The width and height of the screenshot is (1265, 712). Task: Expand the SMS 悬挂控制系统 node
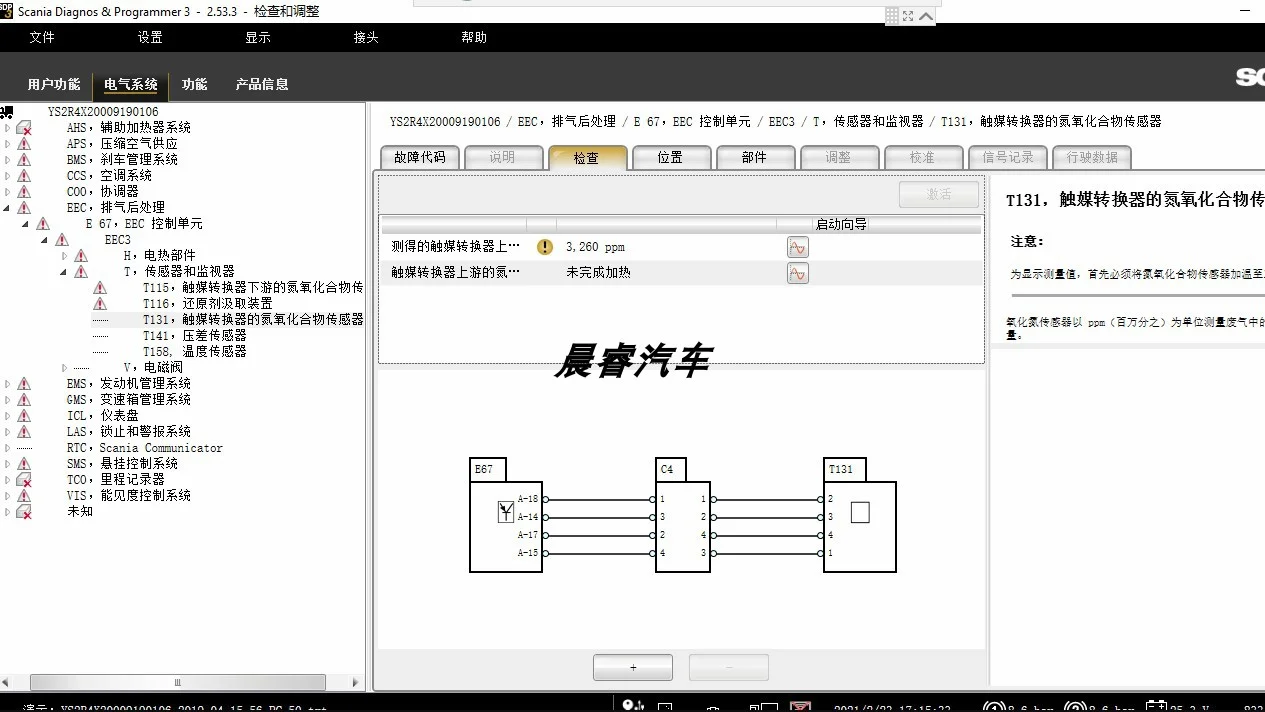[8, 464]
